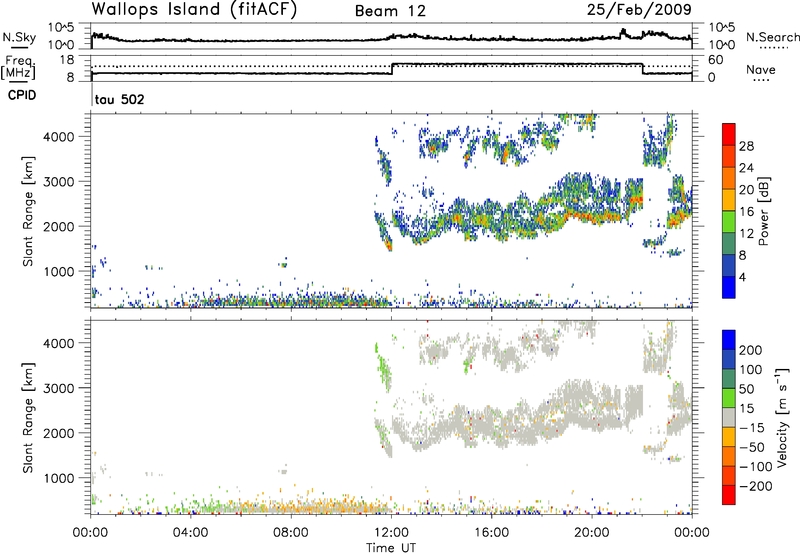800x554 pixels.
Task: Click the 'N.Sky' legend label
Action: pos(19,37)
